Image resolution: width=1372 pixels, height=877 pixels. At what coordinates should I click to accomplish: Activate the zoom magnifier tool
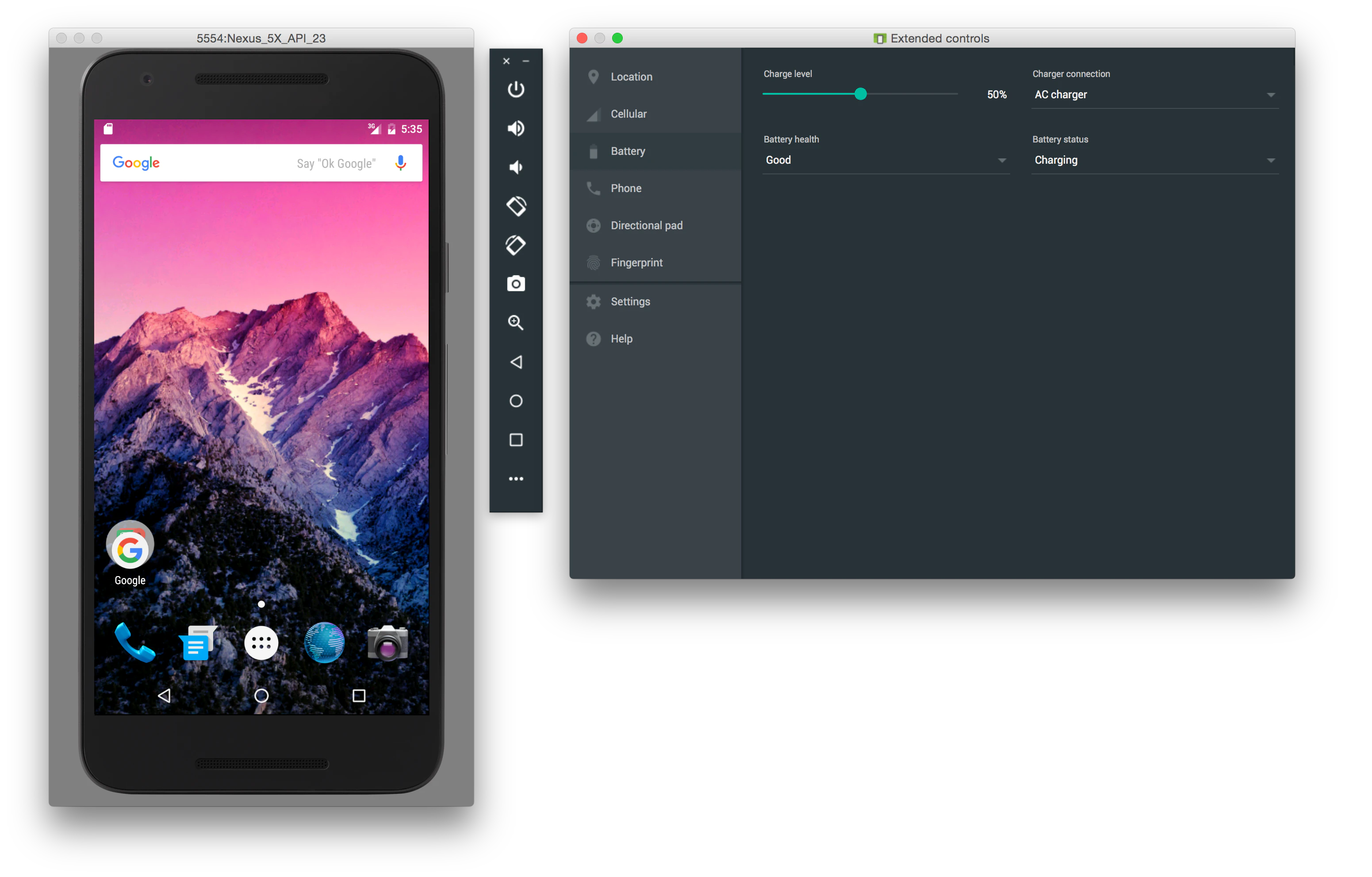click(516, 323)
